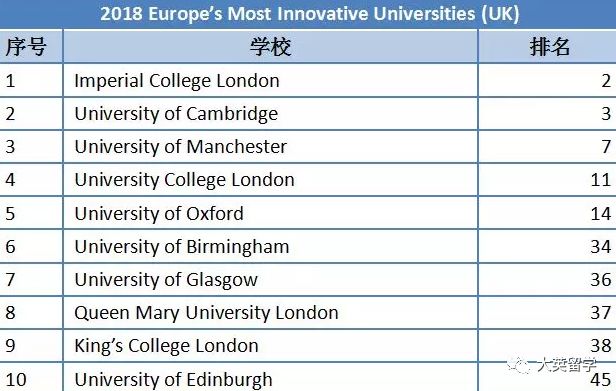Select the 学校 column header
The width and height of the screenshot is (616, 391).
[270, 46]
